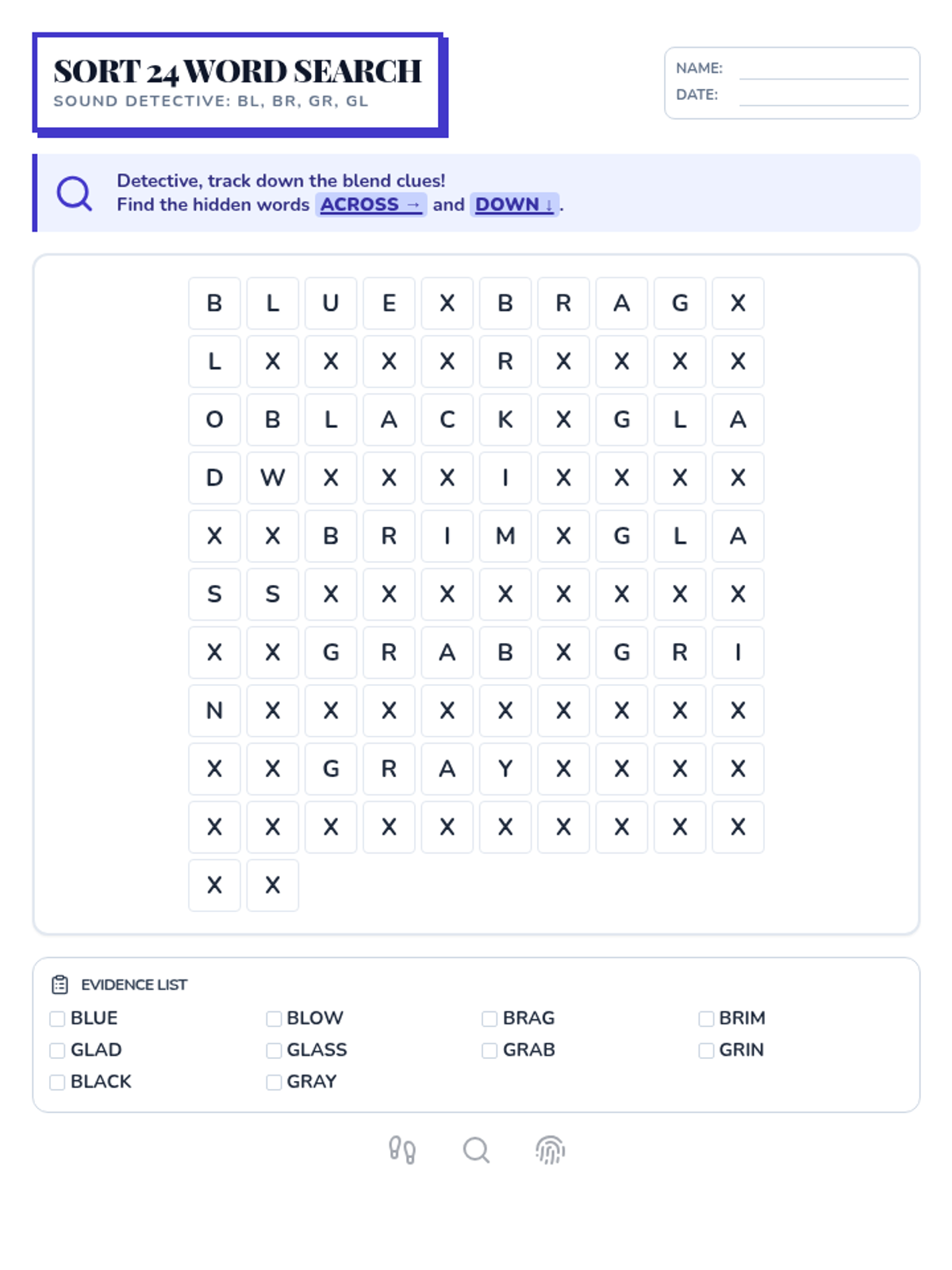The image size is (952, 1270).
Task: Click the footprints icon at the bottom
Action: 402,1150
